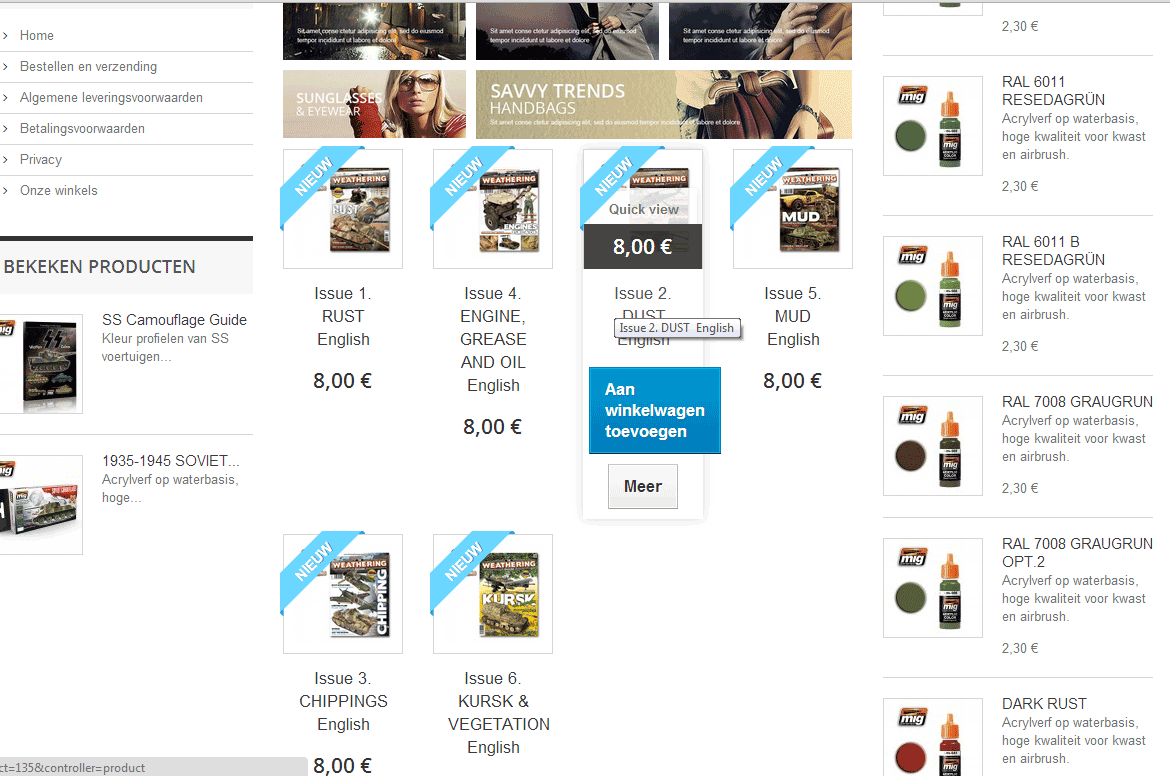Viewport: 1170px width, 776px height.
Task: Add Issue 2 DUST to cart
Action: [654, 410]
